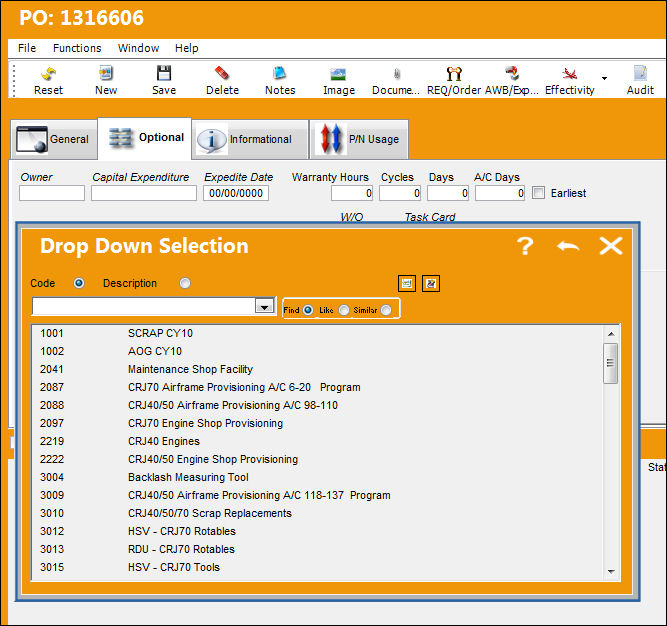Click the help question mark icon

tap(525, 246)
